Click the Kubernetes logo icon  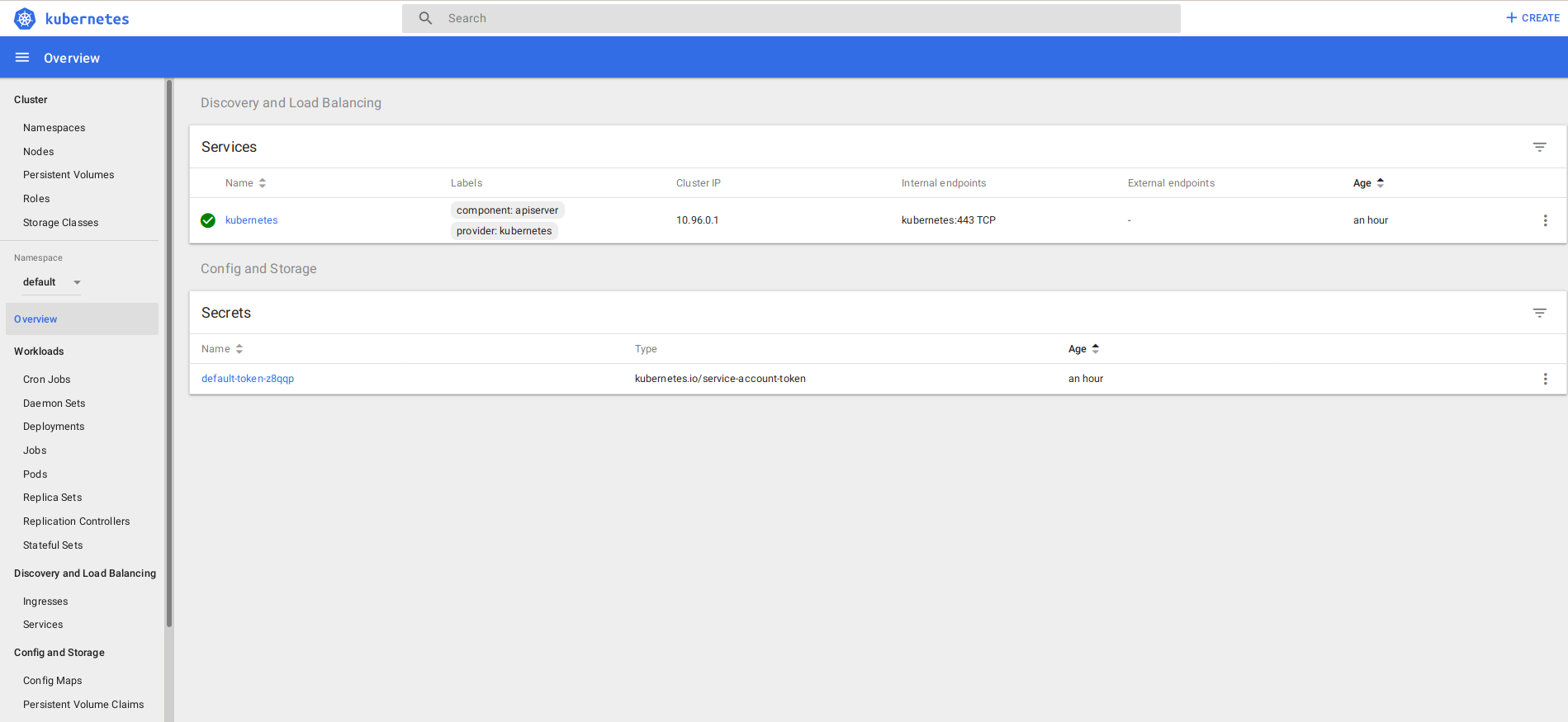25,18
